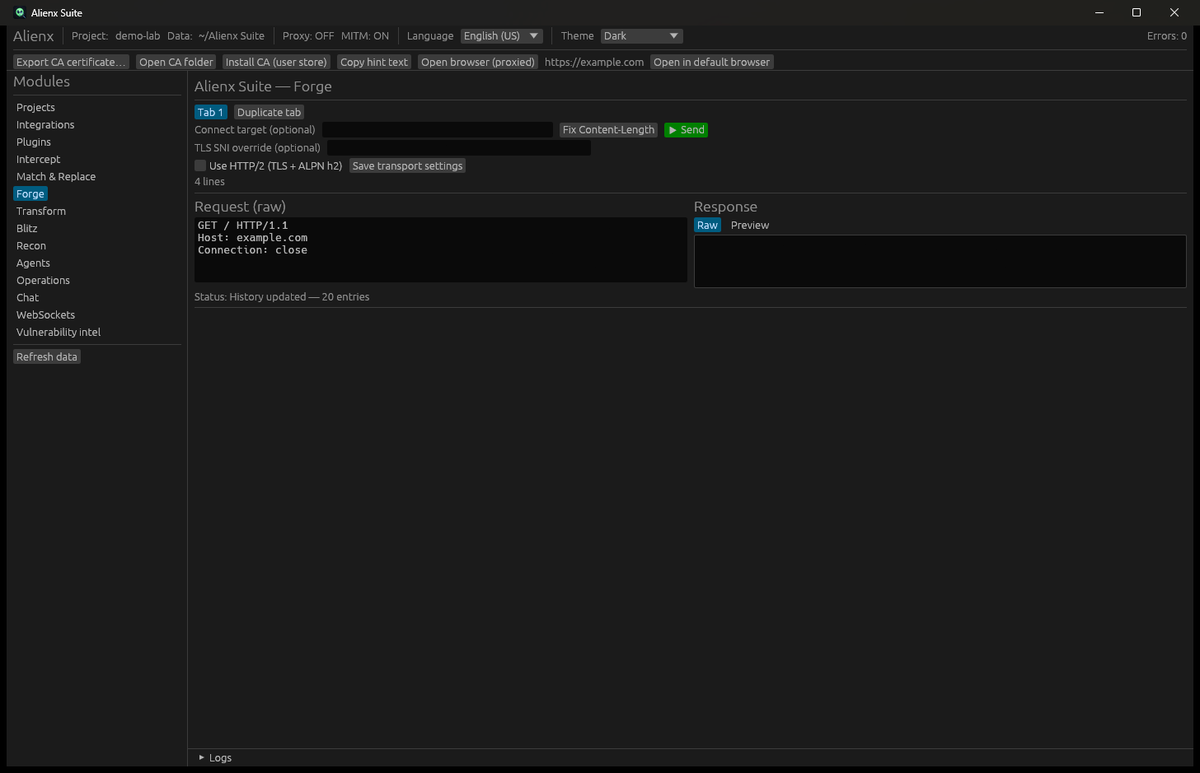The height and width of the screenshot is (773, 1200).
Task: Click into the raw request editor
Action: (441, 250)
